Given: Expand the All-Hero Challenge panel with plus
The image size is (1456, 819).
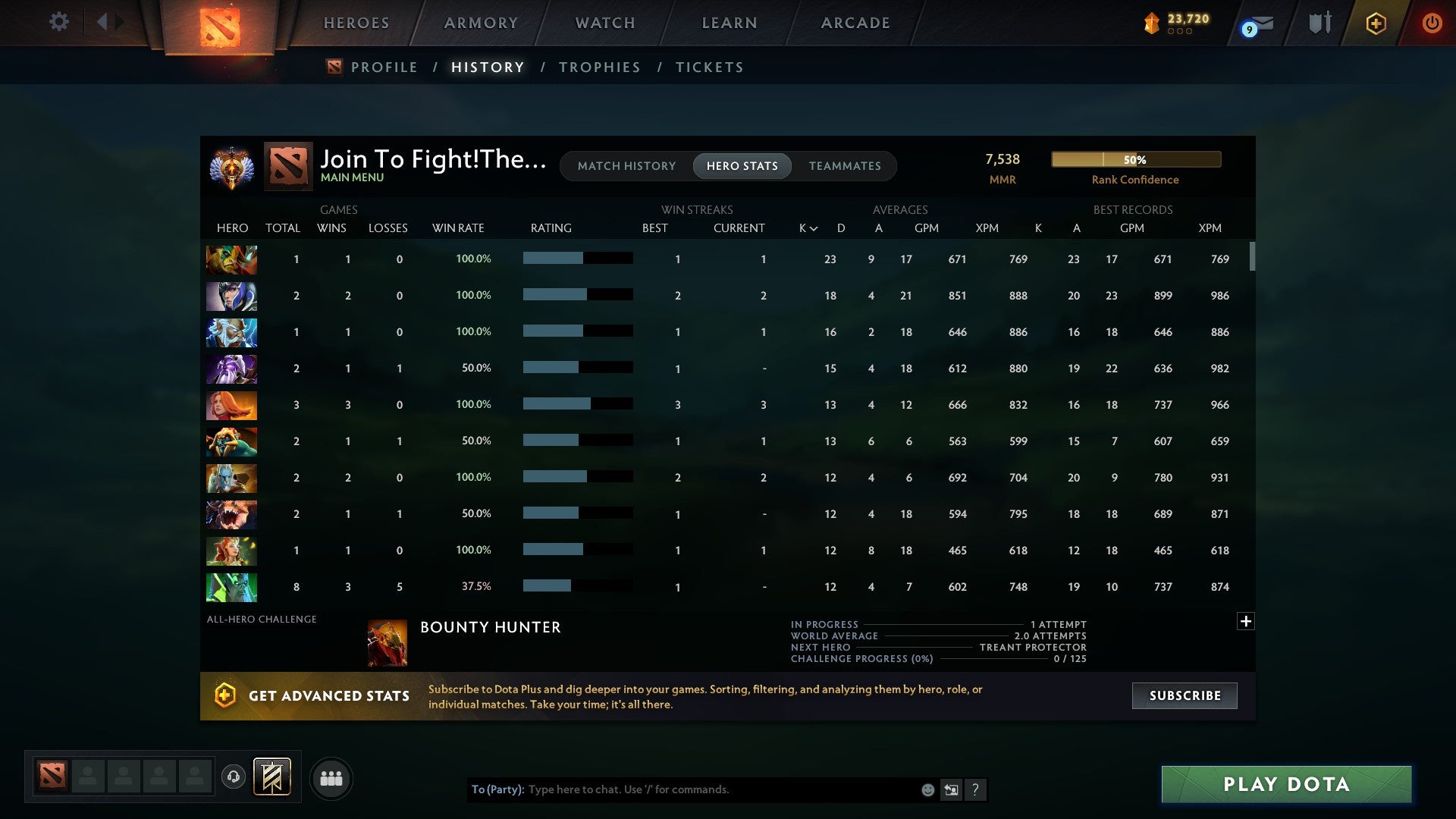Looking at the screenshot, I should (1246, 620).
